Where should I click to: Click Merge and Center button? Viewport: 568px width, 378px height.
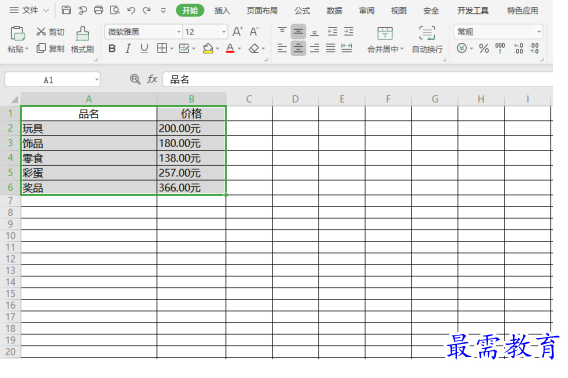[385, 39]
